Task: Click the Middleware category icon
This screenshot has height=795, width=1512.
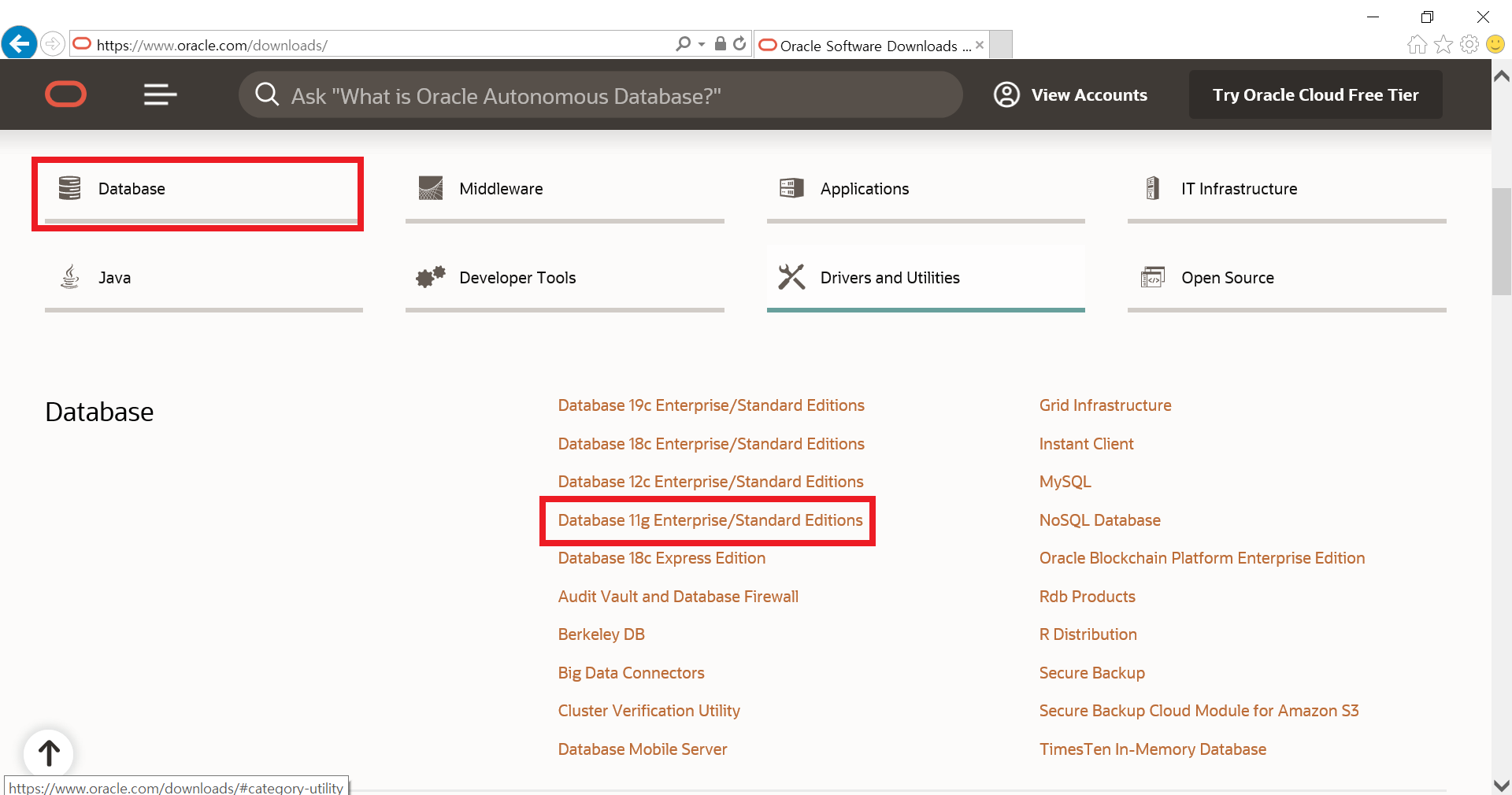Action: [430, 188]
